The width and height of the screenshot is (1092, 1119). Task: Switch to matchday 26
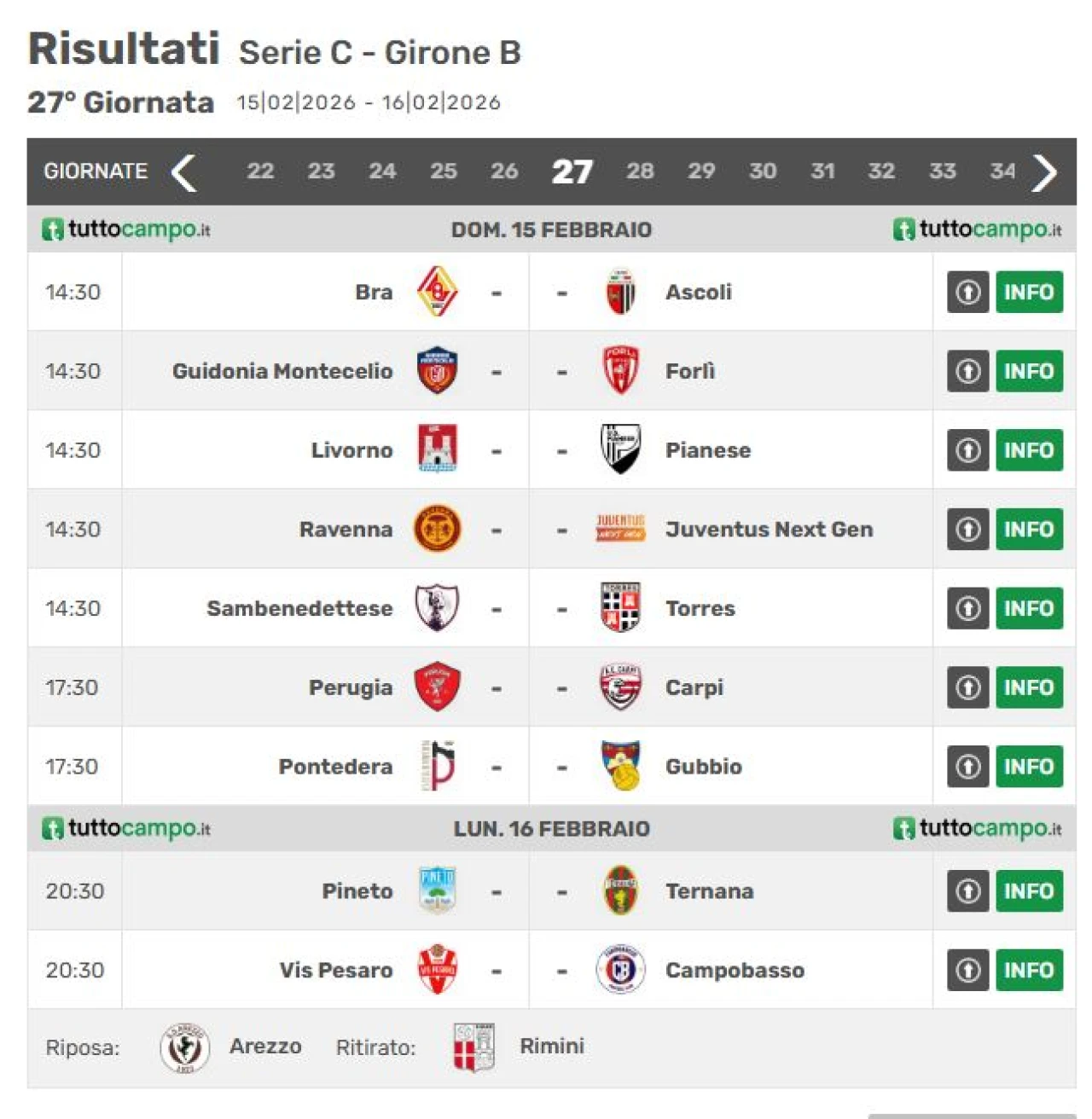tap(504, 171)
